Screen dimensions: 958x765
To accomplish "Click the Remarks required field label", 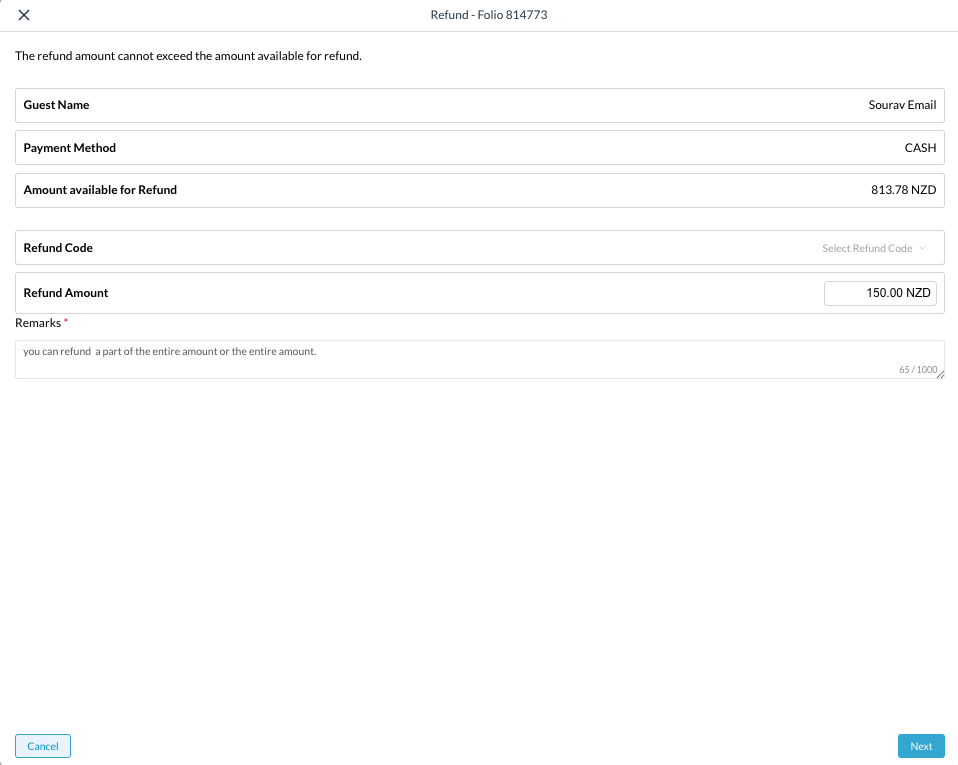I will point(40,323).
